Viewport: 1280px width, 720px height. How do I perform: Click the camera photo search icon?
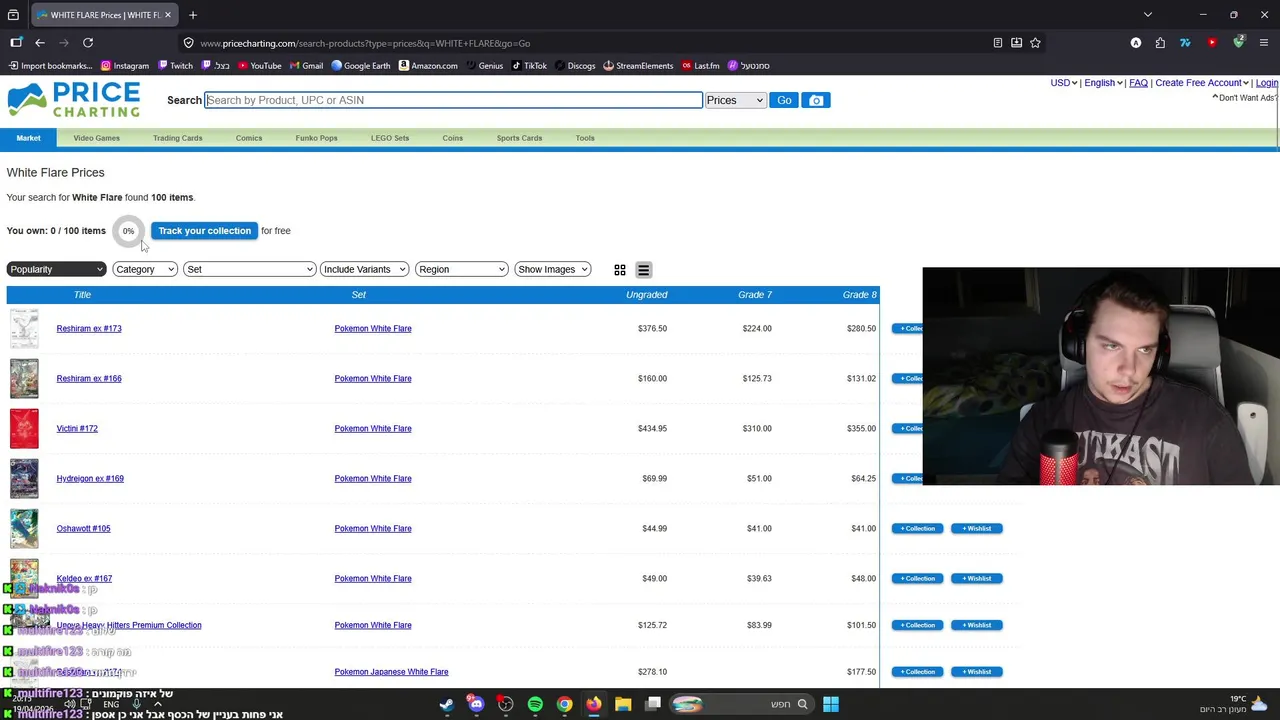pyautogui.click(x=816, y=100)
